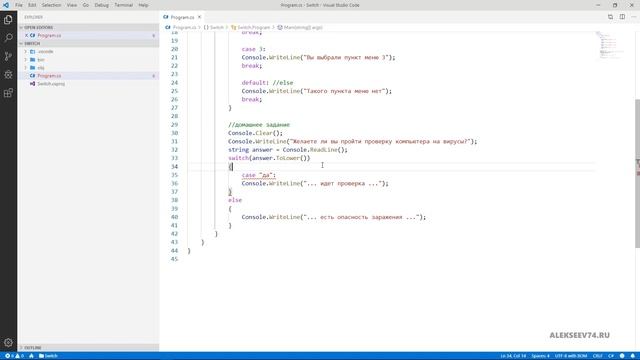Switch to the Program.cs editor tab

click(182, 17)
